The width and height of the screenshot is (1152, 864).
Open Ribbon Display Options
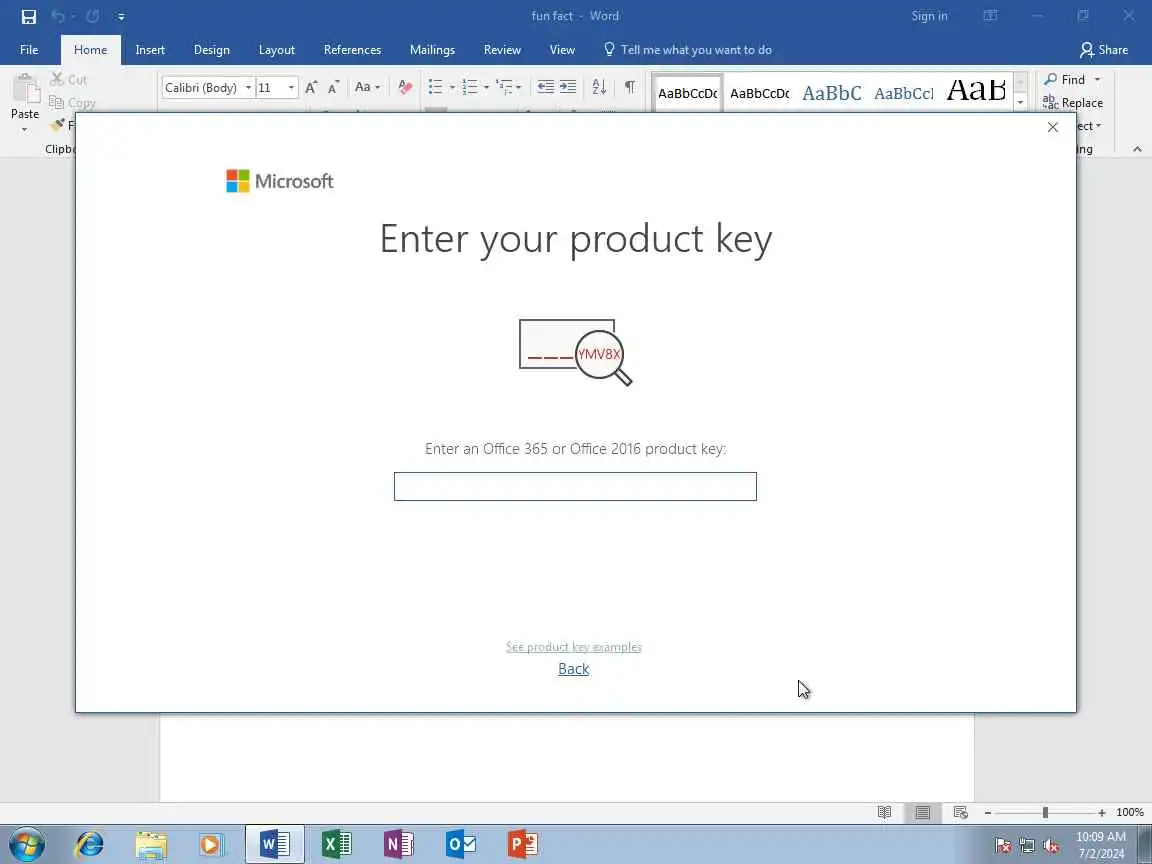990,16
